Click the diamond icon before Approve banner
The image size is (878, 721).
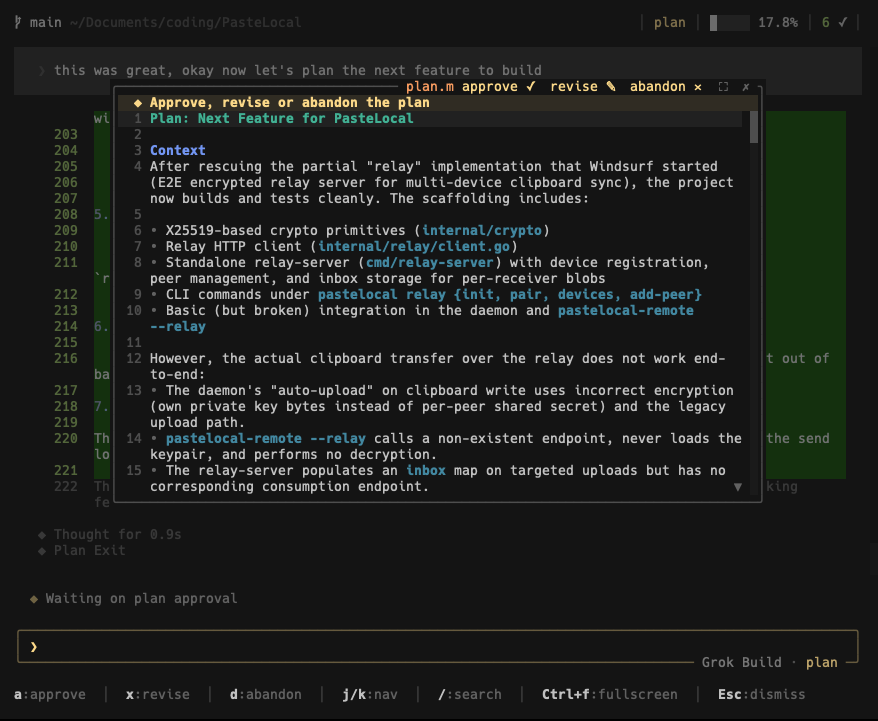point(138,103)
